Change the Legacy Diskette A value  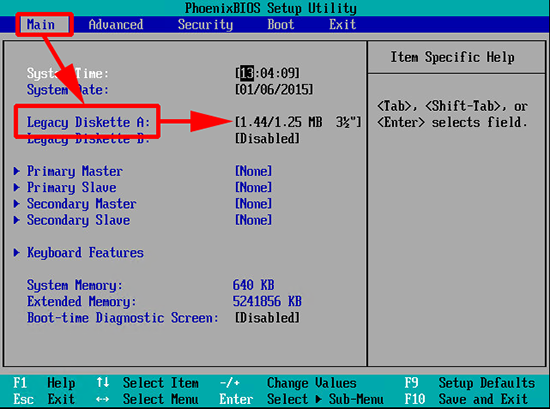(x=297, y=122)
